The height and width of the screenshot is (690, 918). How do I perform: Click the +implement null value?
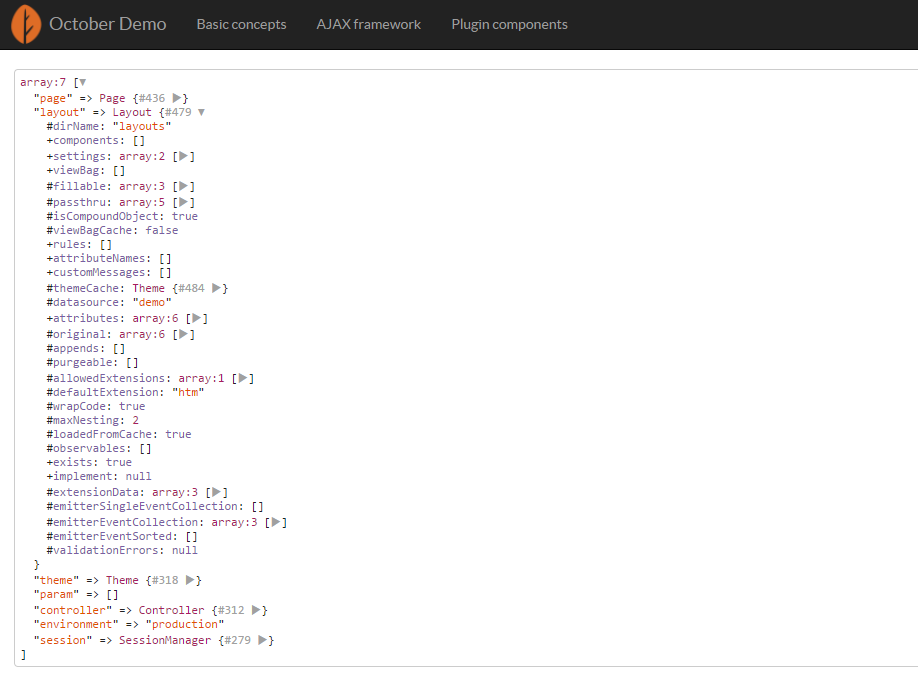138,476
